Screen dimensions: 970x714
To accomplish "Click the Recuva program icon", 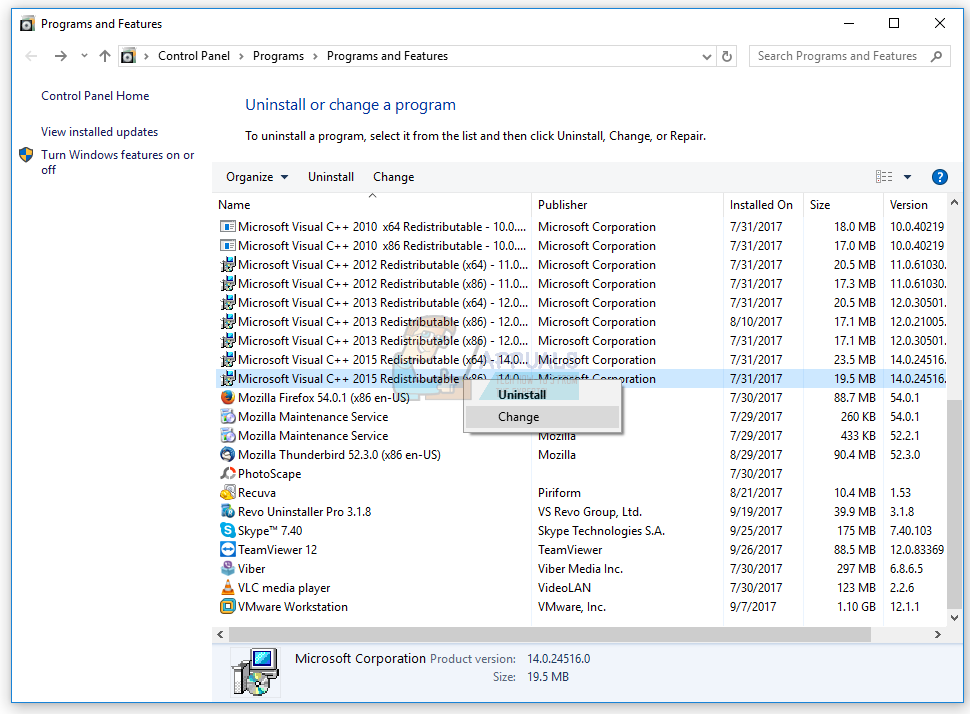I will (228, 492).
